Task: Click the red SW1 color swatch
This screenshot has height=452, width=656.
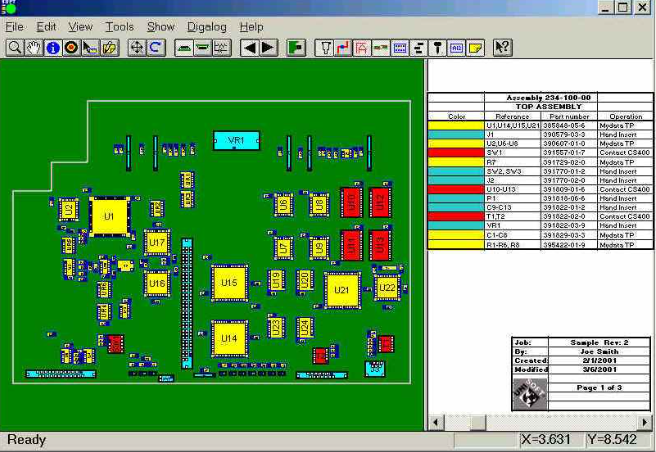Action: point(456,152)
